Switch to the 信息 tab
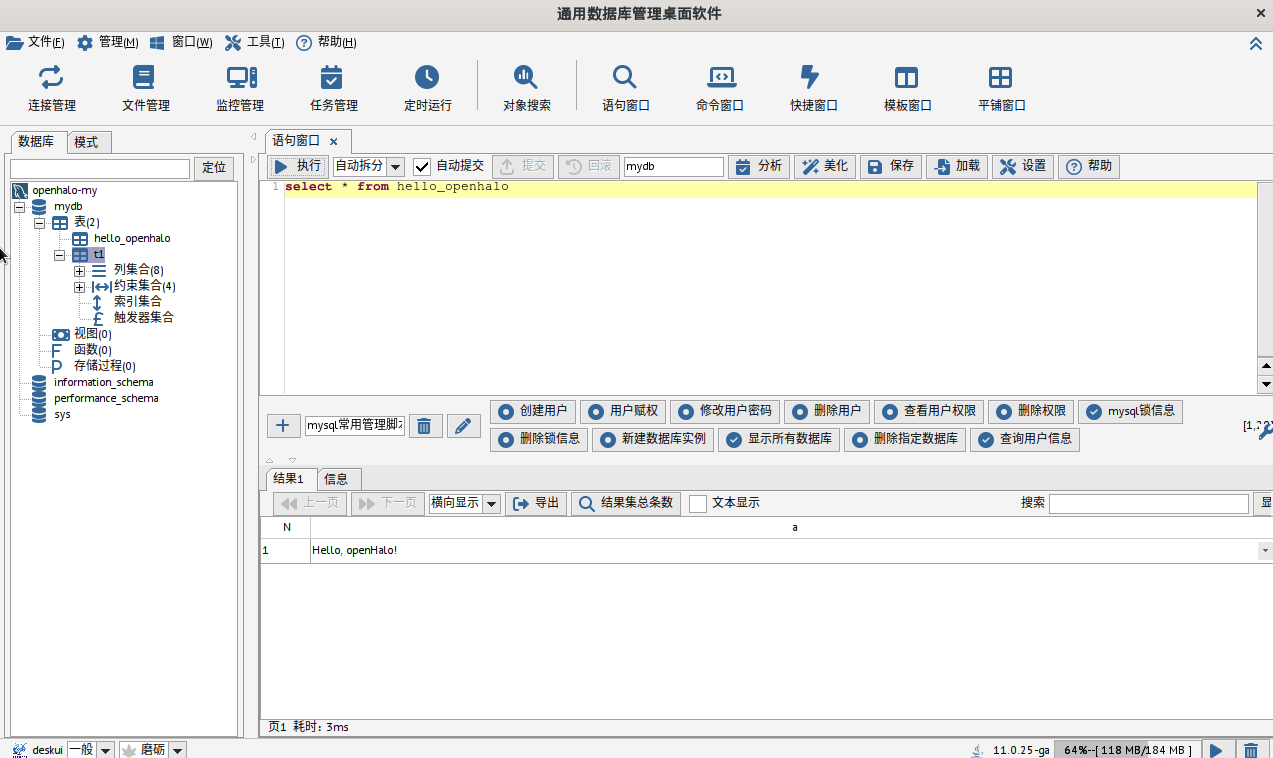Image resolution: width=1273 pixels, height=758 pixels. pyautogui.click(x=336, y=479)
